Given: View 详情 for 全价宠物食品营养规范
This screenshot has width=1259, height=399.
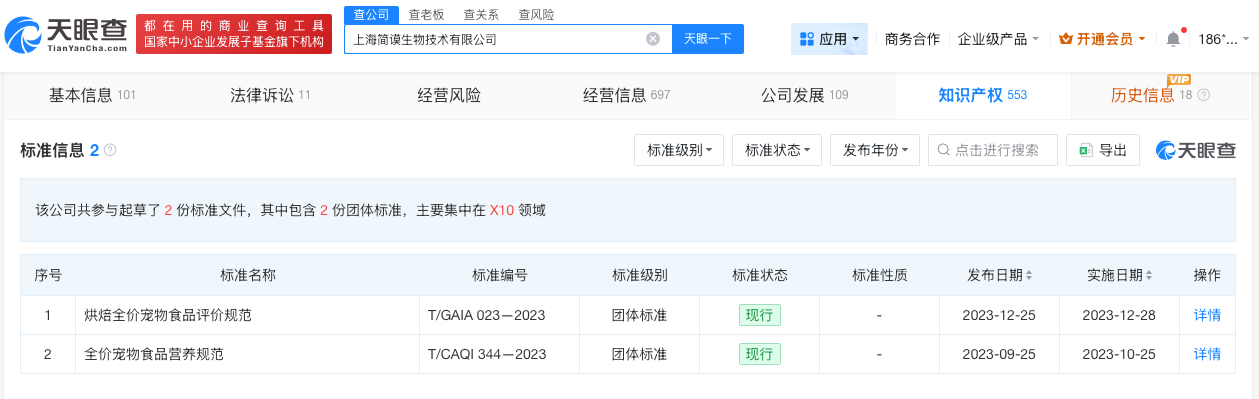Looking at the screenshot, I should point(1207,354).
